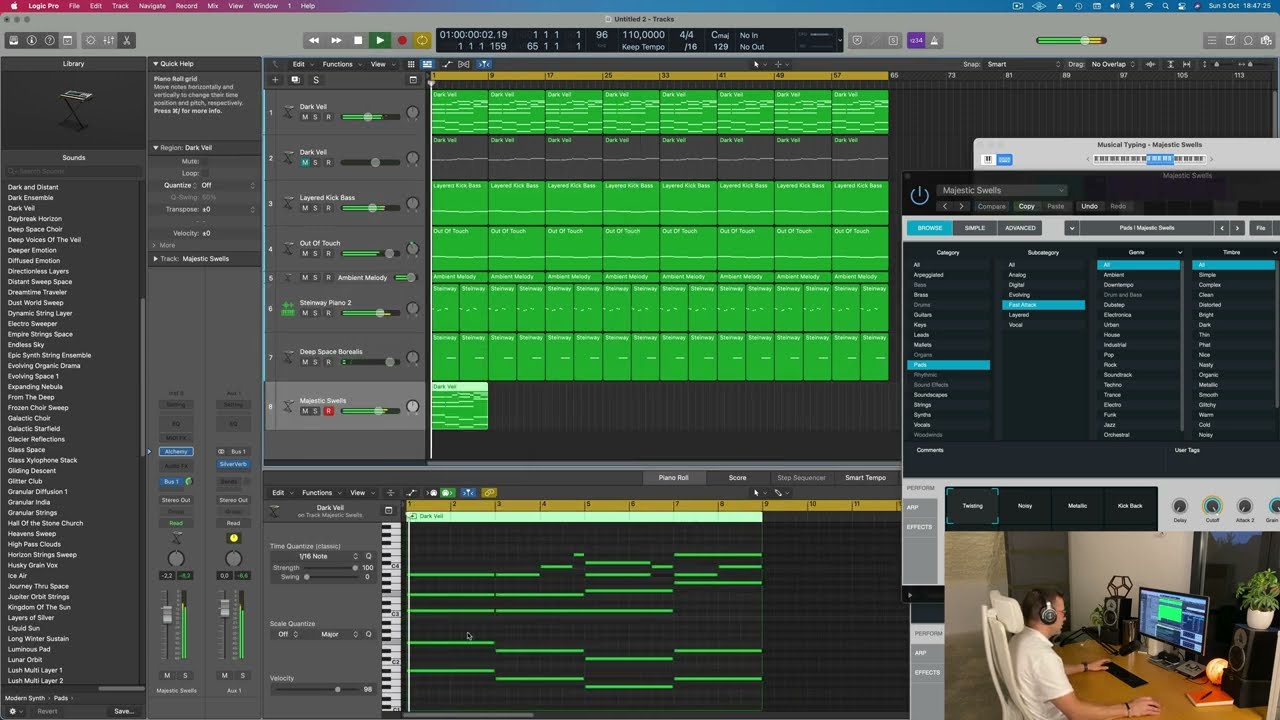Switch to the Piano Roll tab
This screenshot has width=1280, height=720.
tap(673, 478)
